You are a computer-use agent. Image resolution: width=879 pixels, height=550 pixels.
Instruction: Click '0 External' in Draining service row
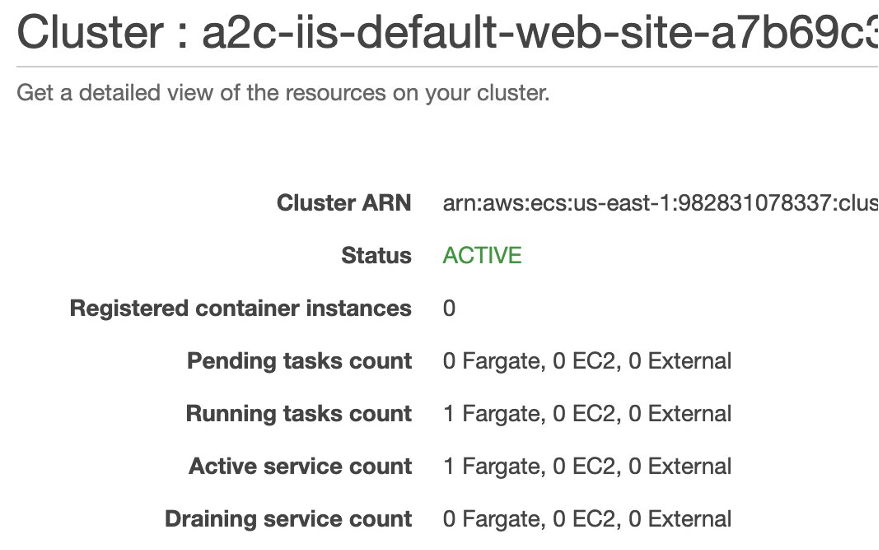[680, 519]
